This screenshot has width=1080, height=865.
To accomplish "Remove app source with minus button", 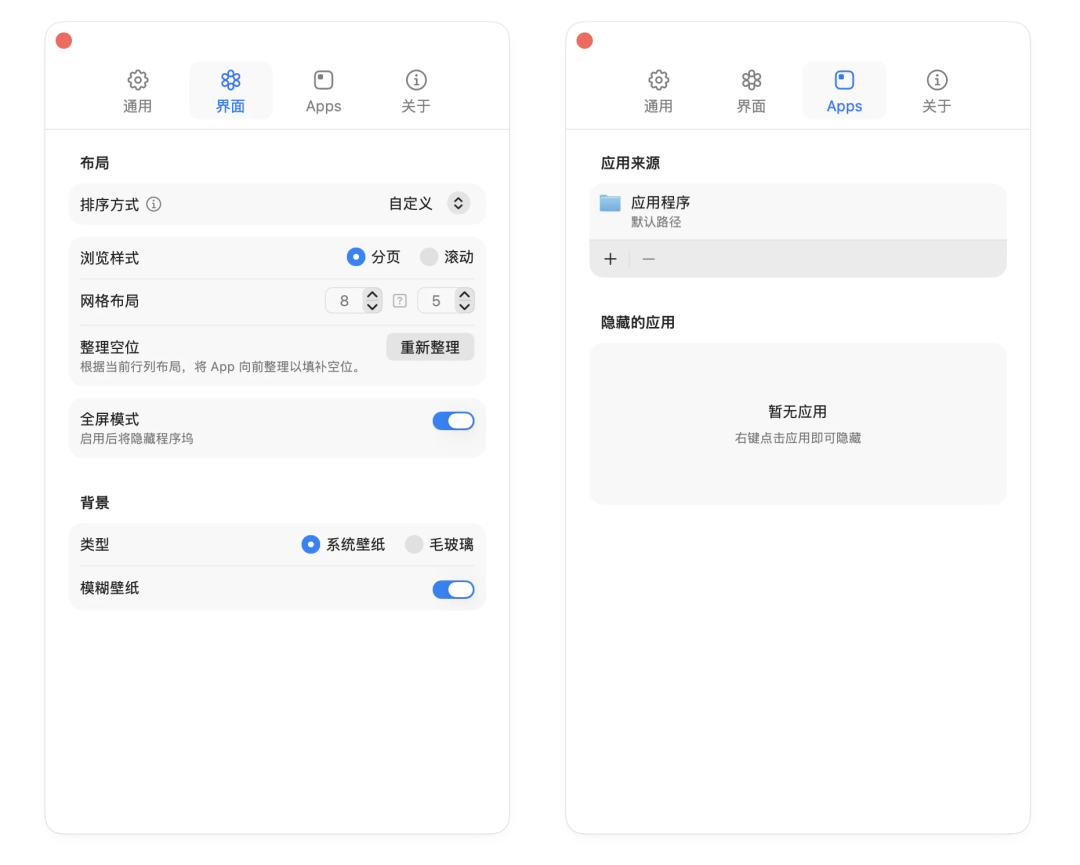I will coord(648,259).
